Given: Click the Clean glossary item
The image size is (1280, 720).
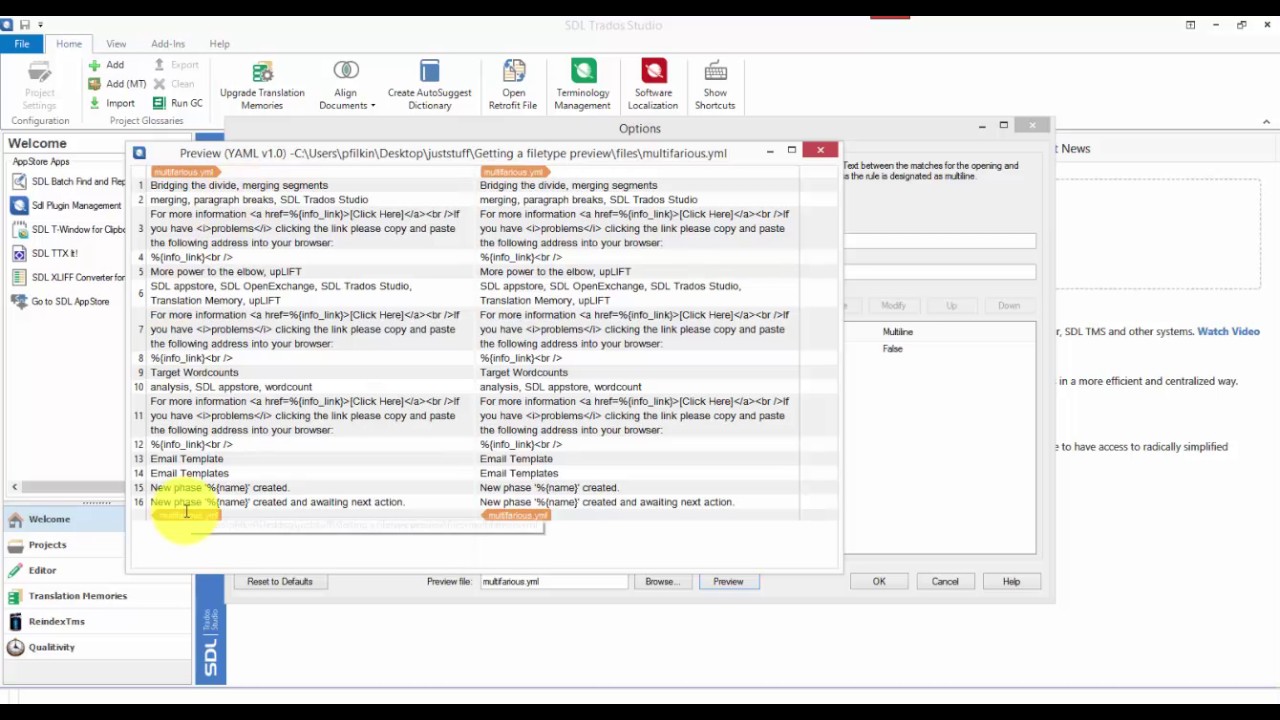Looking at the screenshot, I should coord(174,84).
